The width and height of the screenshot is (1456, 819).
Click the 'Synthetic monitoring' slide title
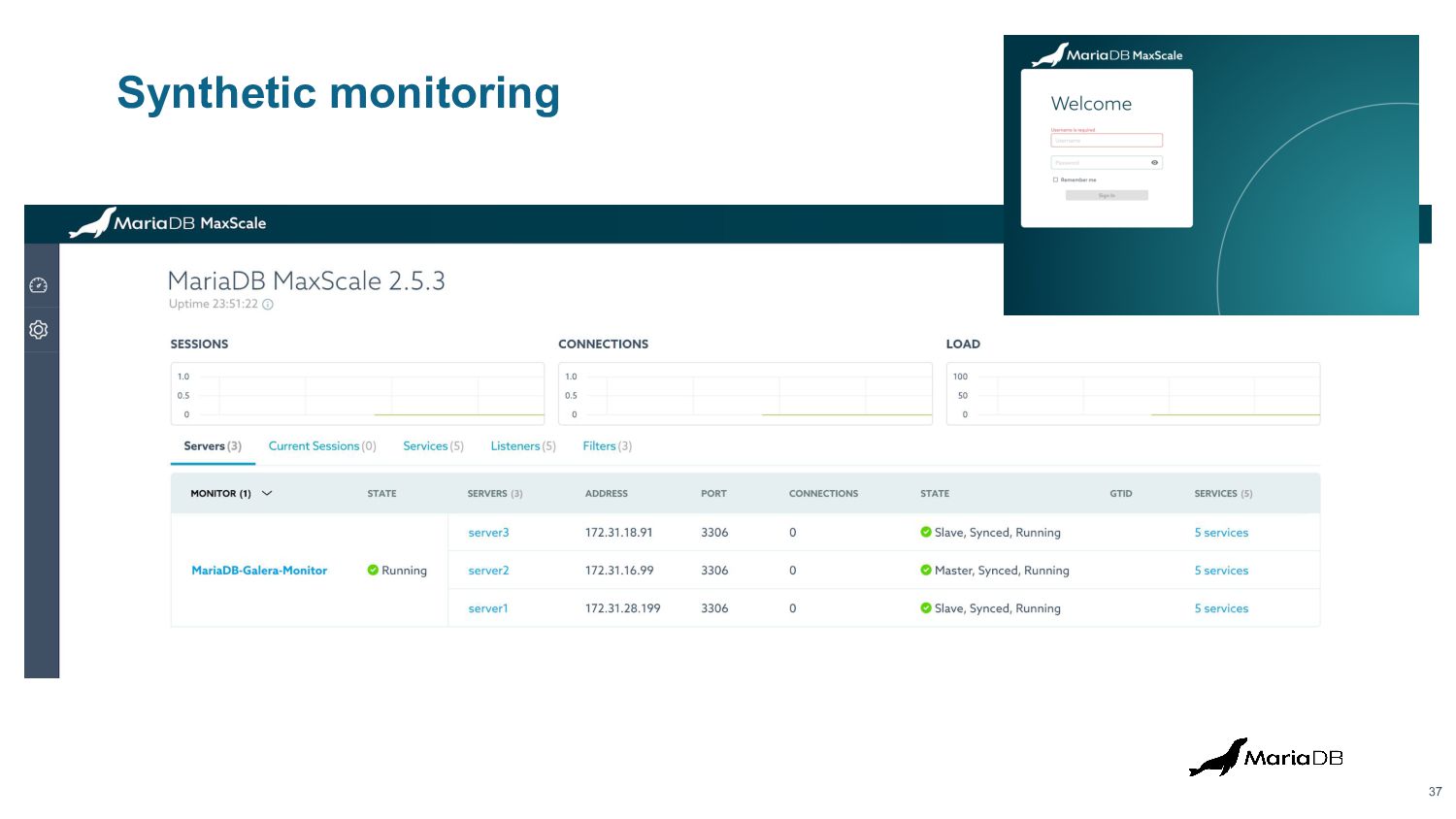[x=339, y=93]
